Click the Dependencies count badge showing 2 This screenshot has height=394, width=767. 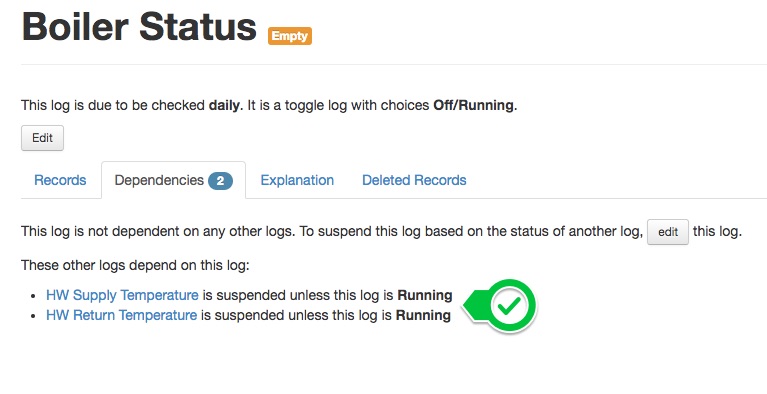(220, 181)
